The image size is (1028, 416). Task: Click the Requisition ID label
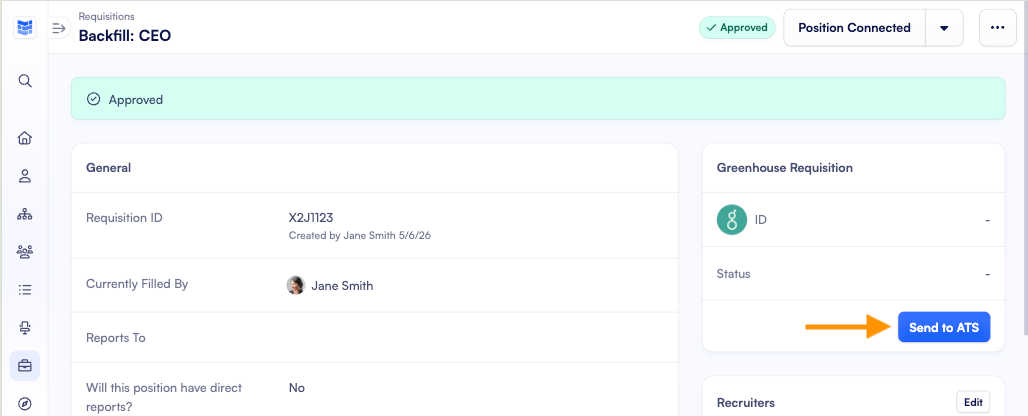tap(125, 218)
